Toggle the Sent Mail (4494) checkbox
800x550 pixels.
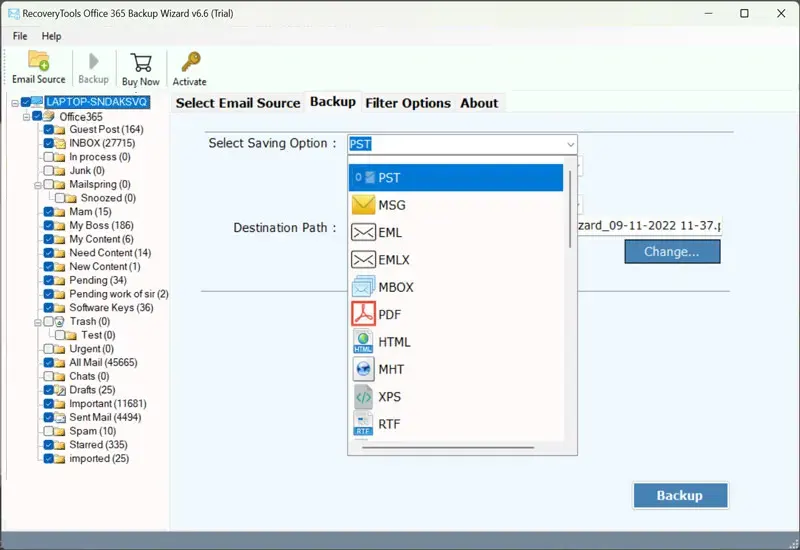48,417
